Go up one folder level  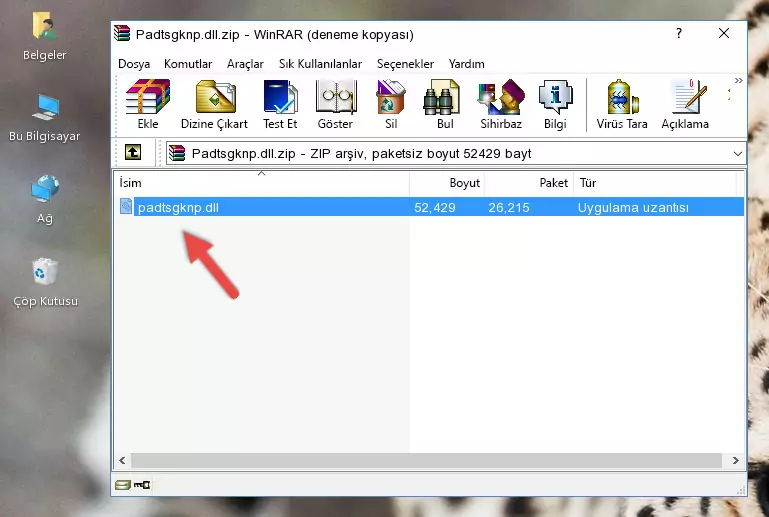(x=133, y=153)
